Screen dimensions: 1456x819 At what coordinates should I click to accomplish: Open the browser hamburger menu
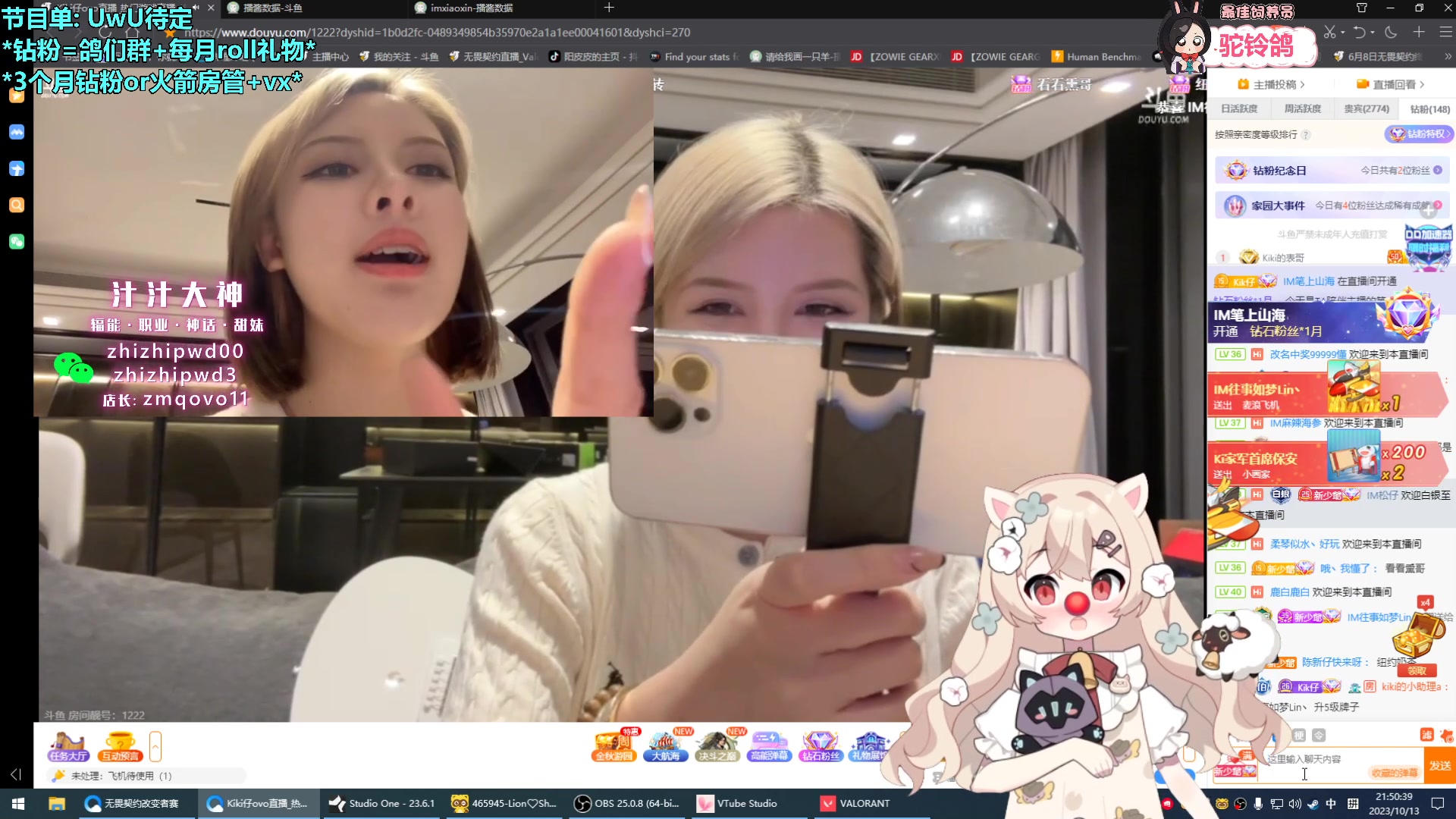click(1446, 33)
